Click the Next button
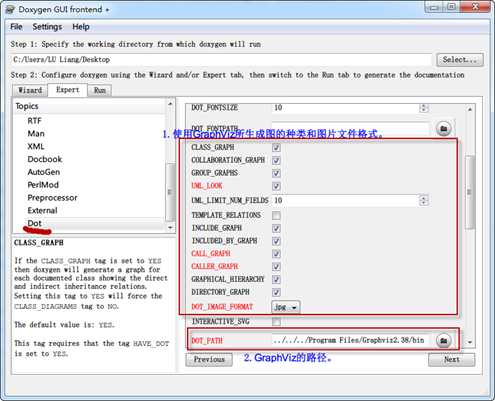The width and height of the screenshot is (495, 401). point(452,359)
